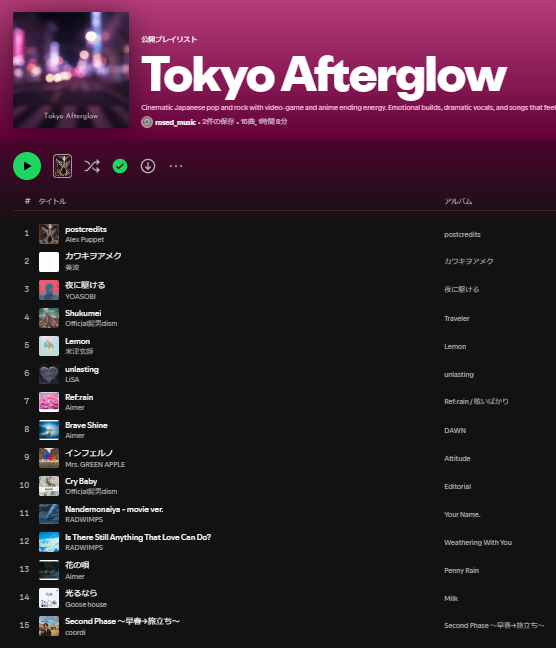Click the Shukumei track cover art
The width and height of the screenshot is (556, 648).
coord(49,318)
